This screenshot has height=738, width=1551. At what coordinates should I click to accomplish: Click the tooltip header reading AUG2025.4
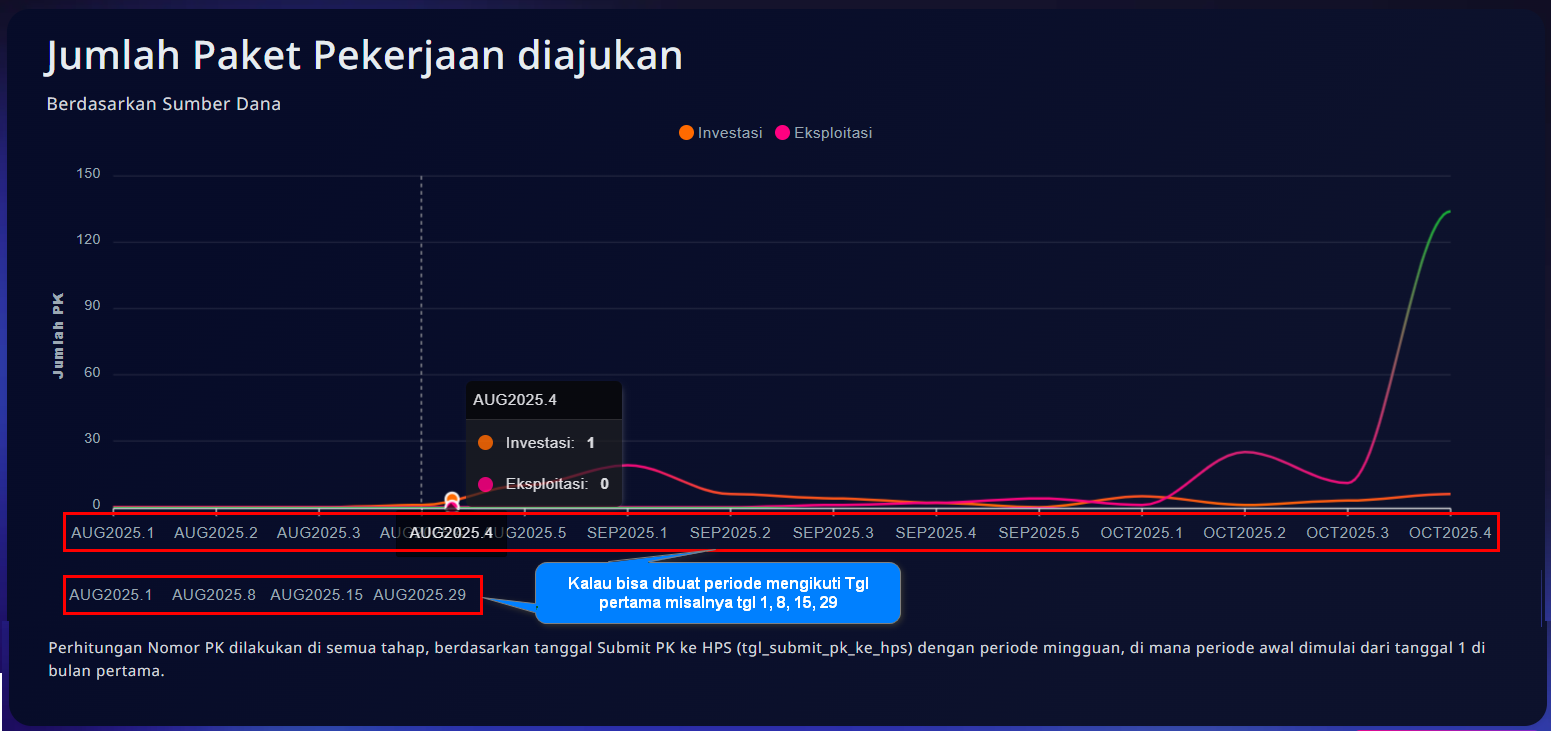pos(515,400)
